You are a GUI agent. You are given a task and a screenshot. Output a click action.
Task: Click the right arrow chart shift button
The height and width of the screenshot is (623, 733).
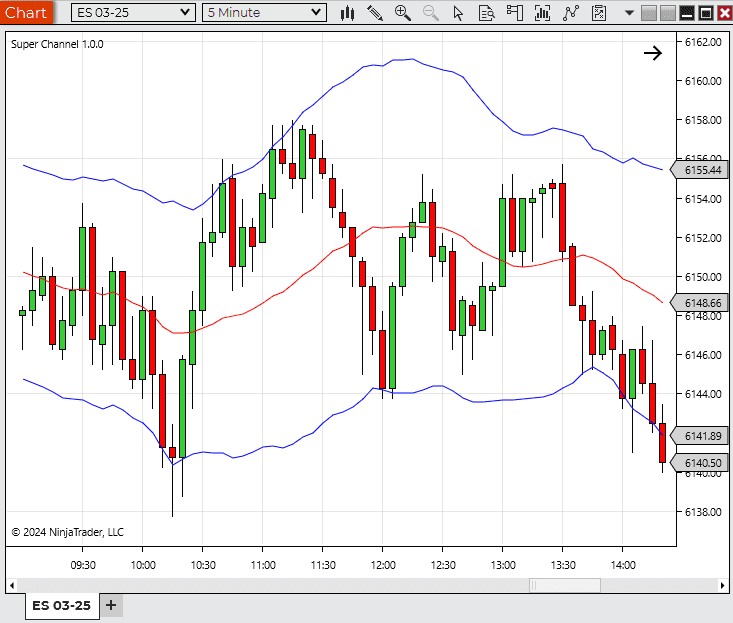pos(653,53)
